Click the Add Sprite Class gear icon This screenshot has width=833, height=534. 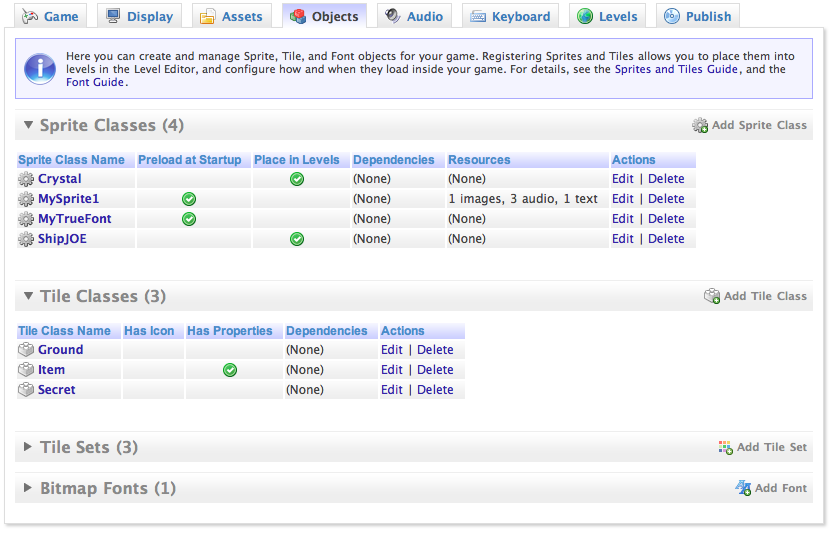700,126
